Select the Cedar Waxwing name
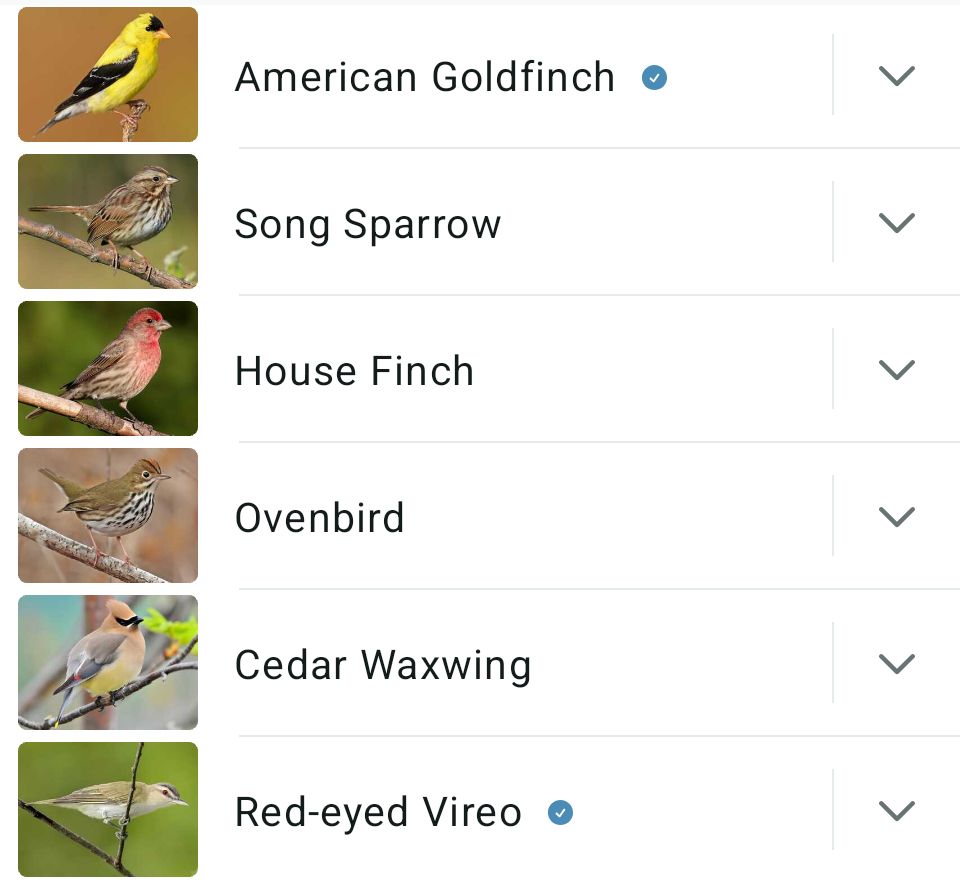 382,665
